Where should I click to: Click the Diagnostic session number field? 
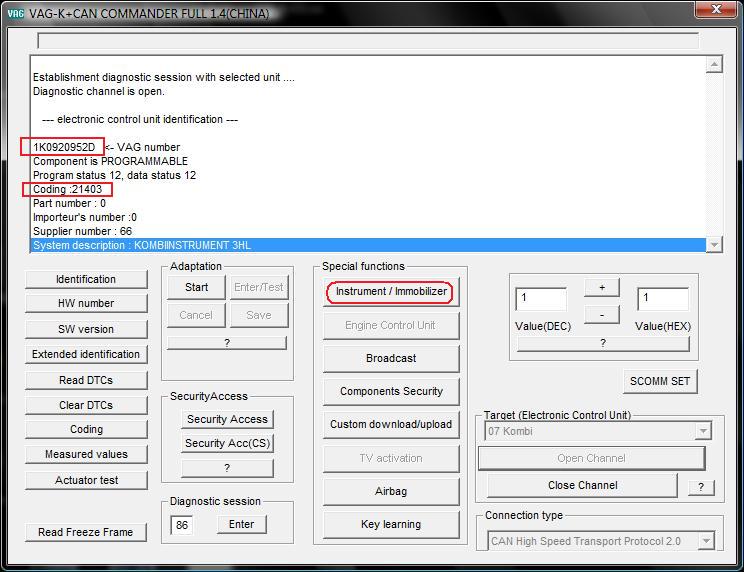coord(182,525)
